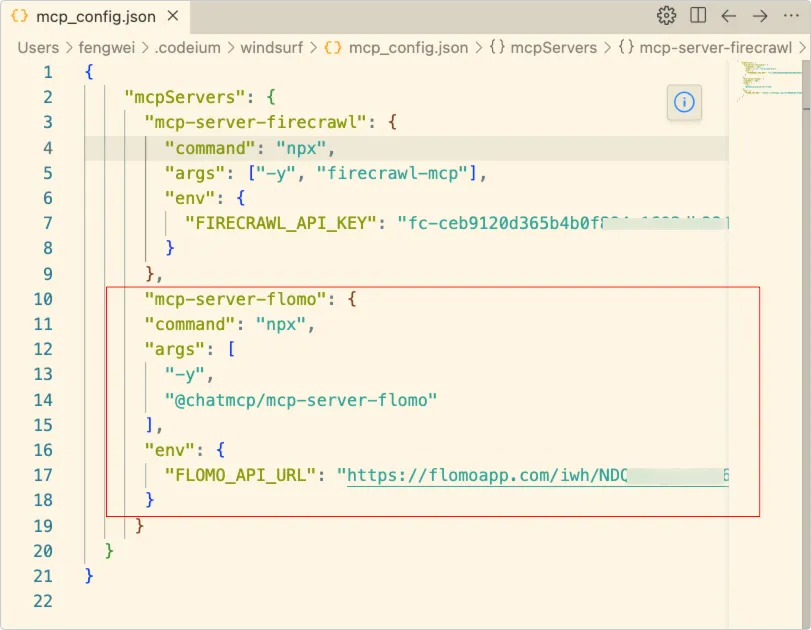Click line number 1 in the gutter
Screen dimensions: 811x630
[48, 72]
